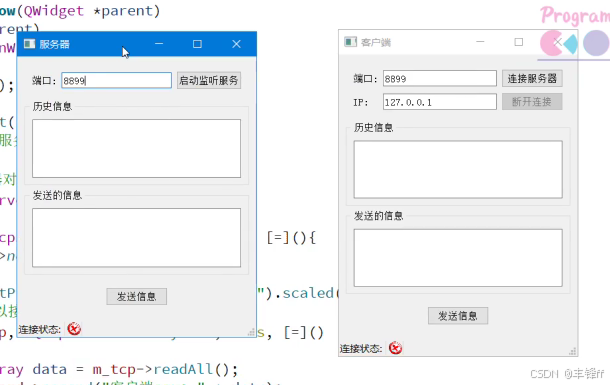Click the client 连接状态 label
This screenshot has width=610, height=385.
361,348
